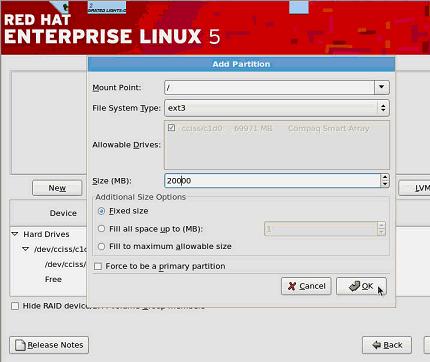Toggle the cciss/c1d0 drive checkbox
430x362 pixels.
click(171, 128)
